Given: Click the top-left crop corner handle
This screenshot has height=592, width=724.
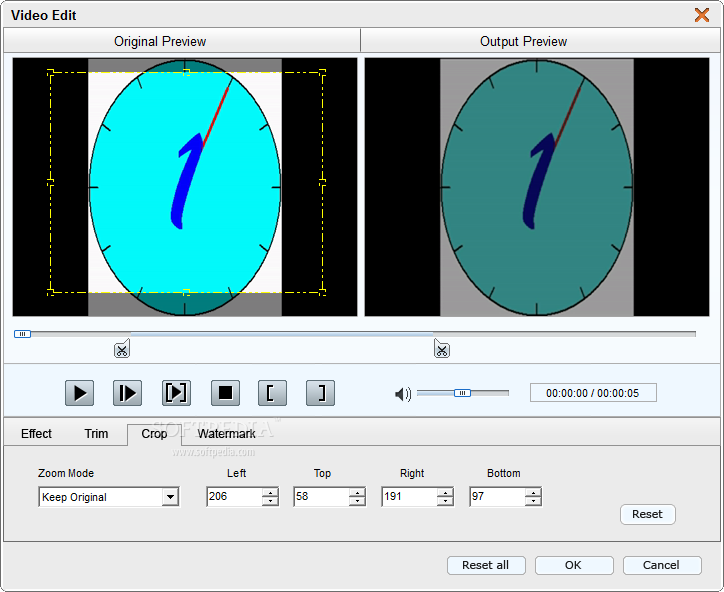Looking at the screenshot, I should 50,72.
